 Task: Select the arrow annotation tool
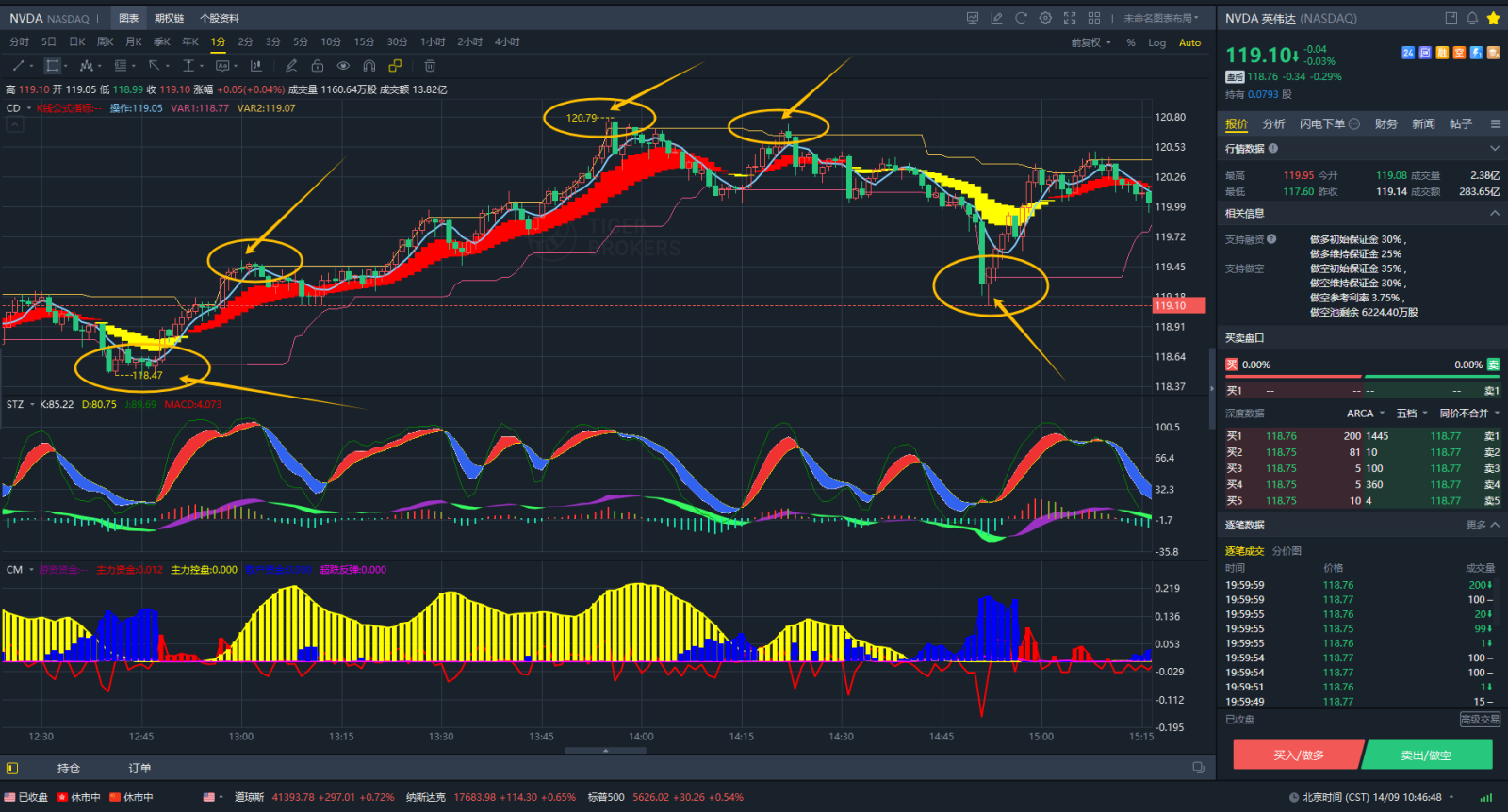pos(154,66)
